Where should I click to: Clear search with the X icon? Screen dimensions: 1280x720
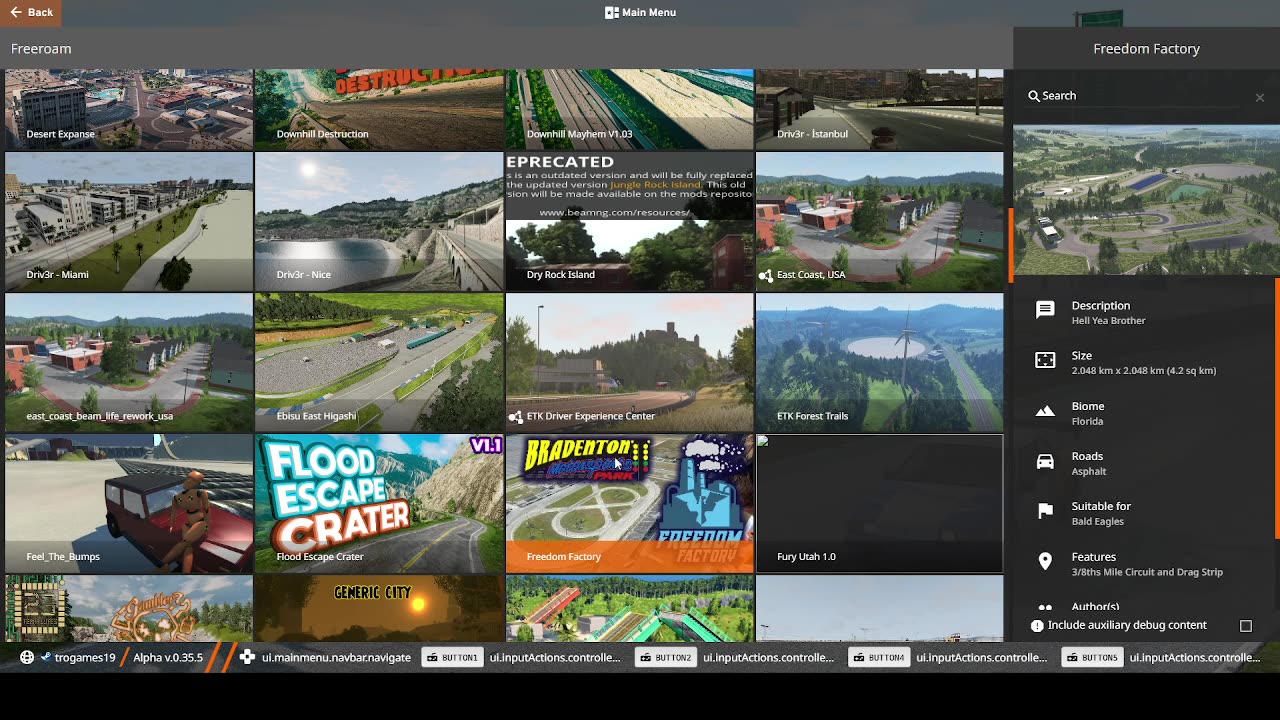tap(1259, 97)
